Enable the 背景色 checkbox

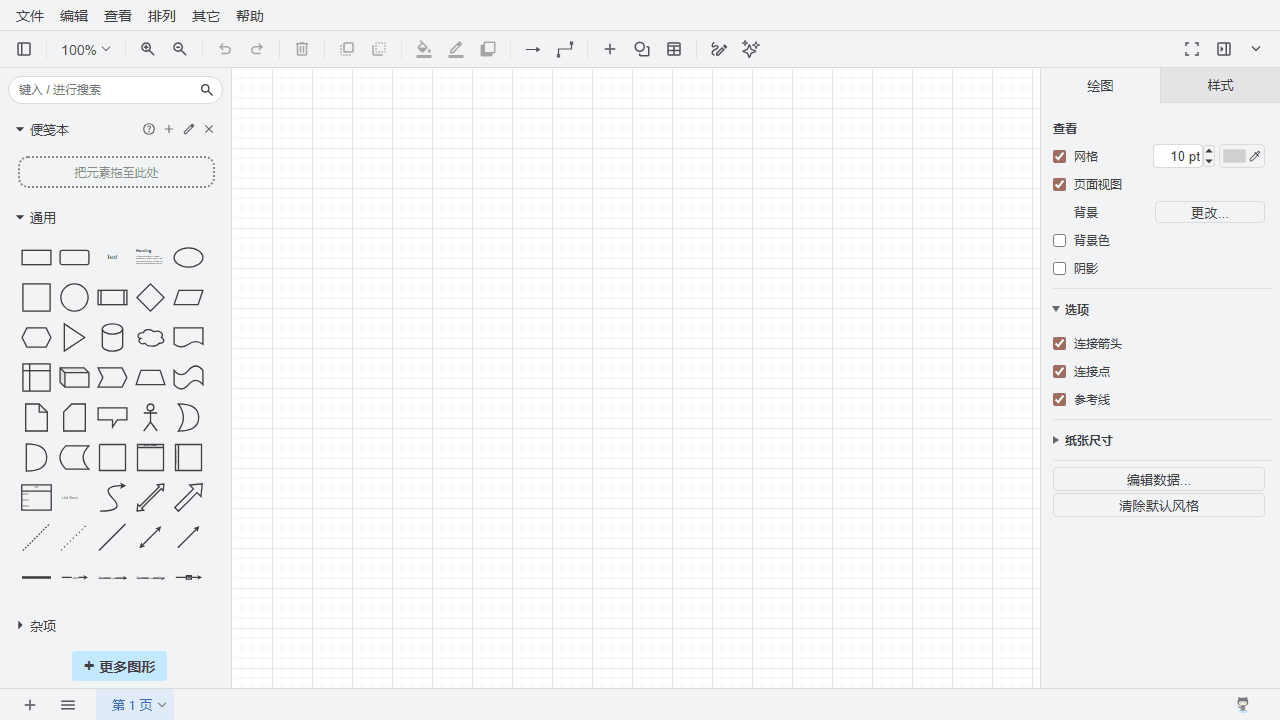click(x=1060, y=241)
